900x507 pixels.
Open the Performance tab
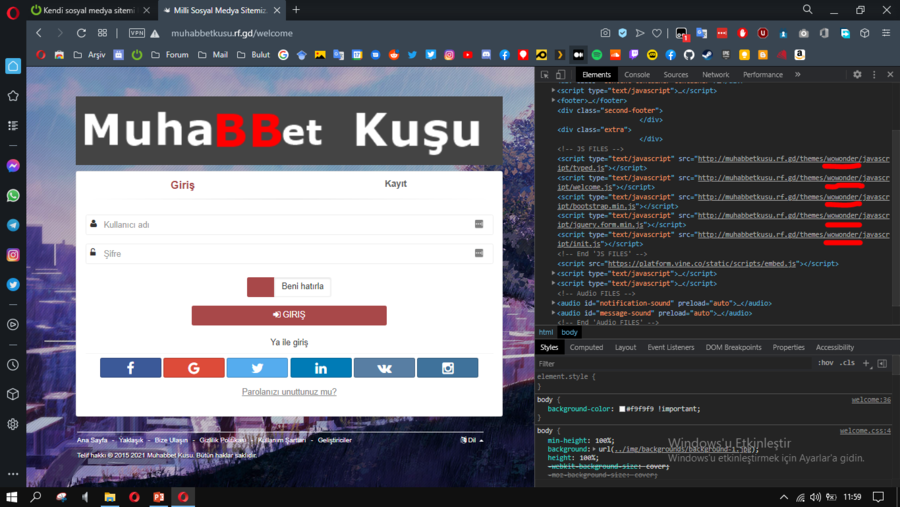click(x=762, y=75)
